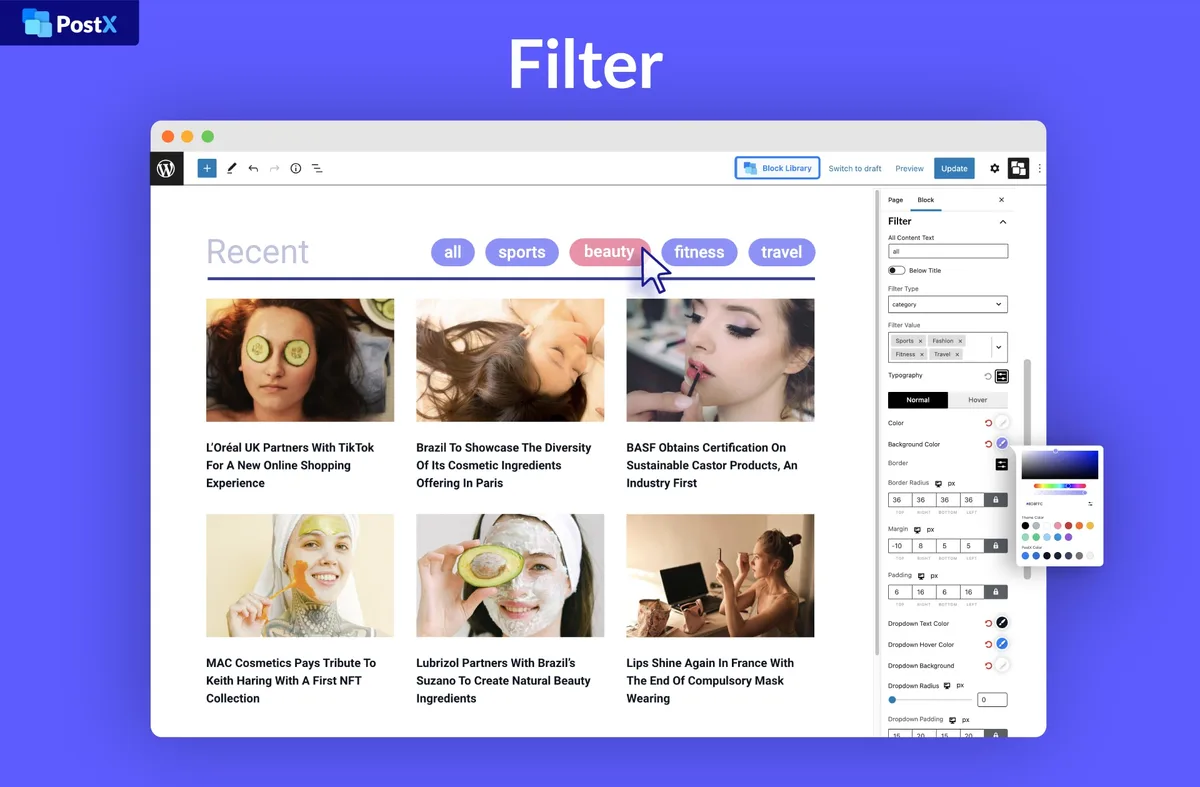Screen dimensions: 1200x787
Task: Open Dropdown Radius px unit selector
Action: pos(960,686)
